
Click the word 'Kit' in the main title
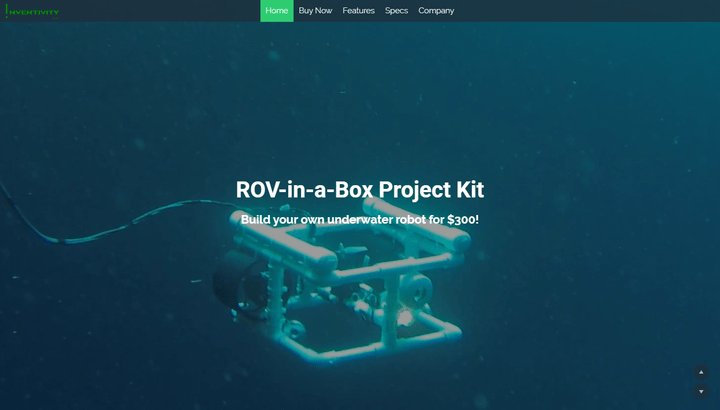click(x=466, y=190)
